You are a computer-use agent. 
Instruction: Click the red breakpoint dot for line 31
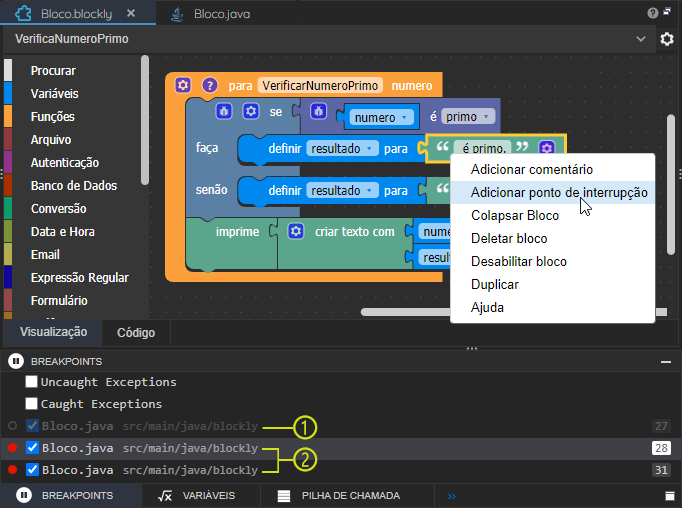(13, 470)
